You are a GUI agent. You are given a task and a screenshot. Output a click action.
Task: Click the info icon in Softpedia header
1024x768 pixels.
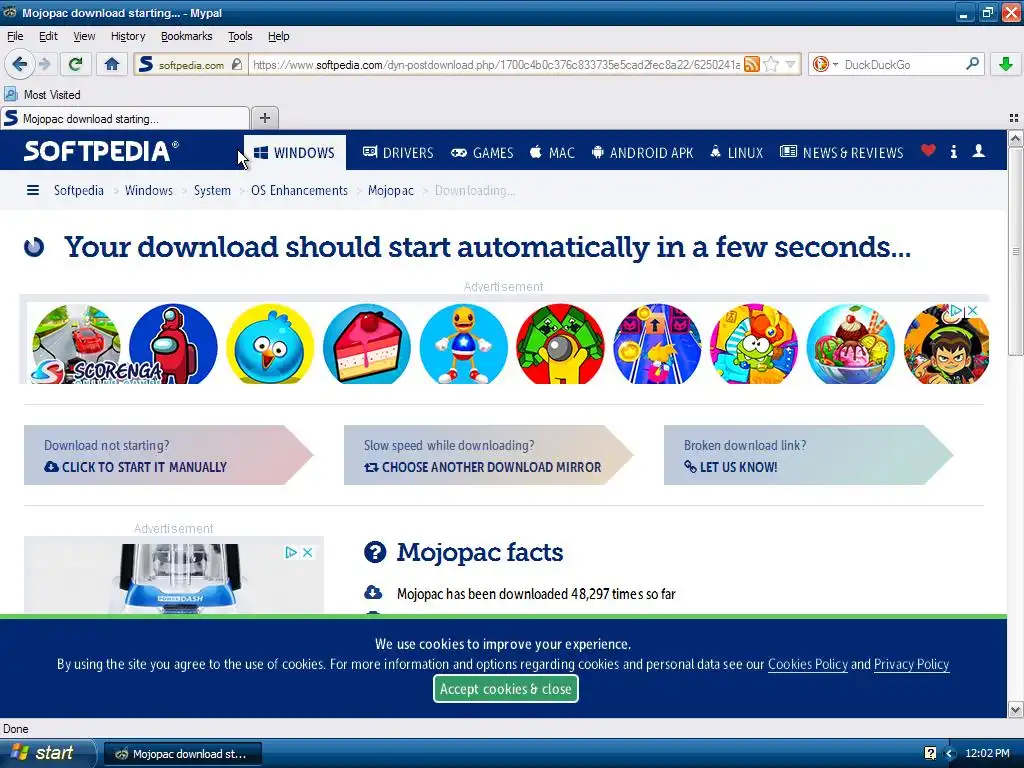[x=953, y=152]
